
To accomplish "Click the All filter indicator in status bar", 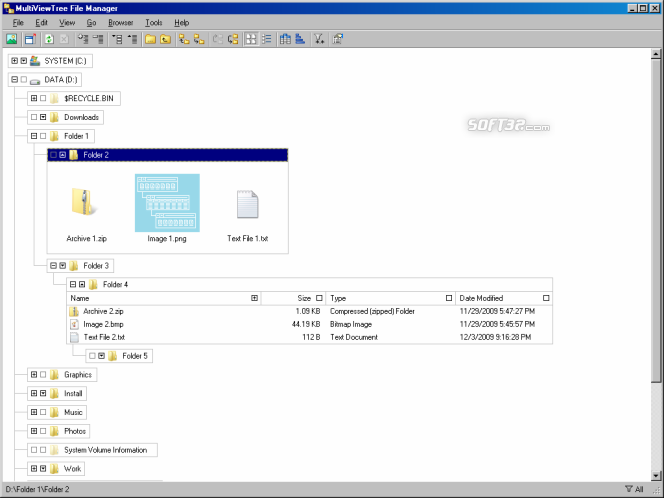I will click(634, 489).
